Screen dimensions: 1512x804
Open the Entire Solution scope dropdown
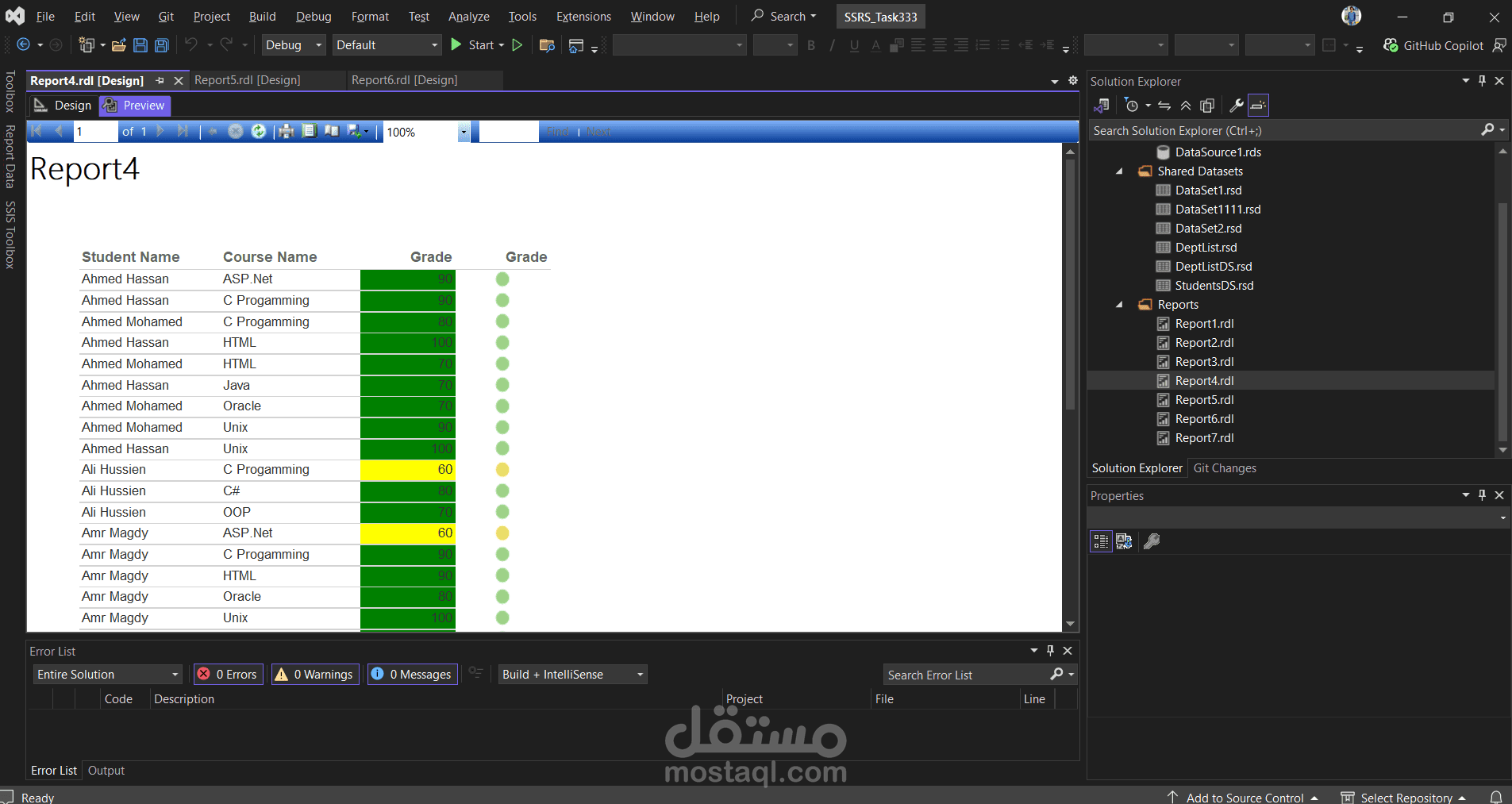point(108,674)
